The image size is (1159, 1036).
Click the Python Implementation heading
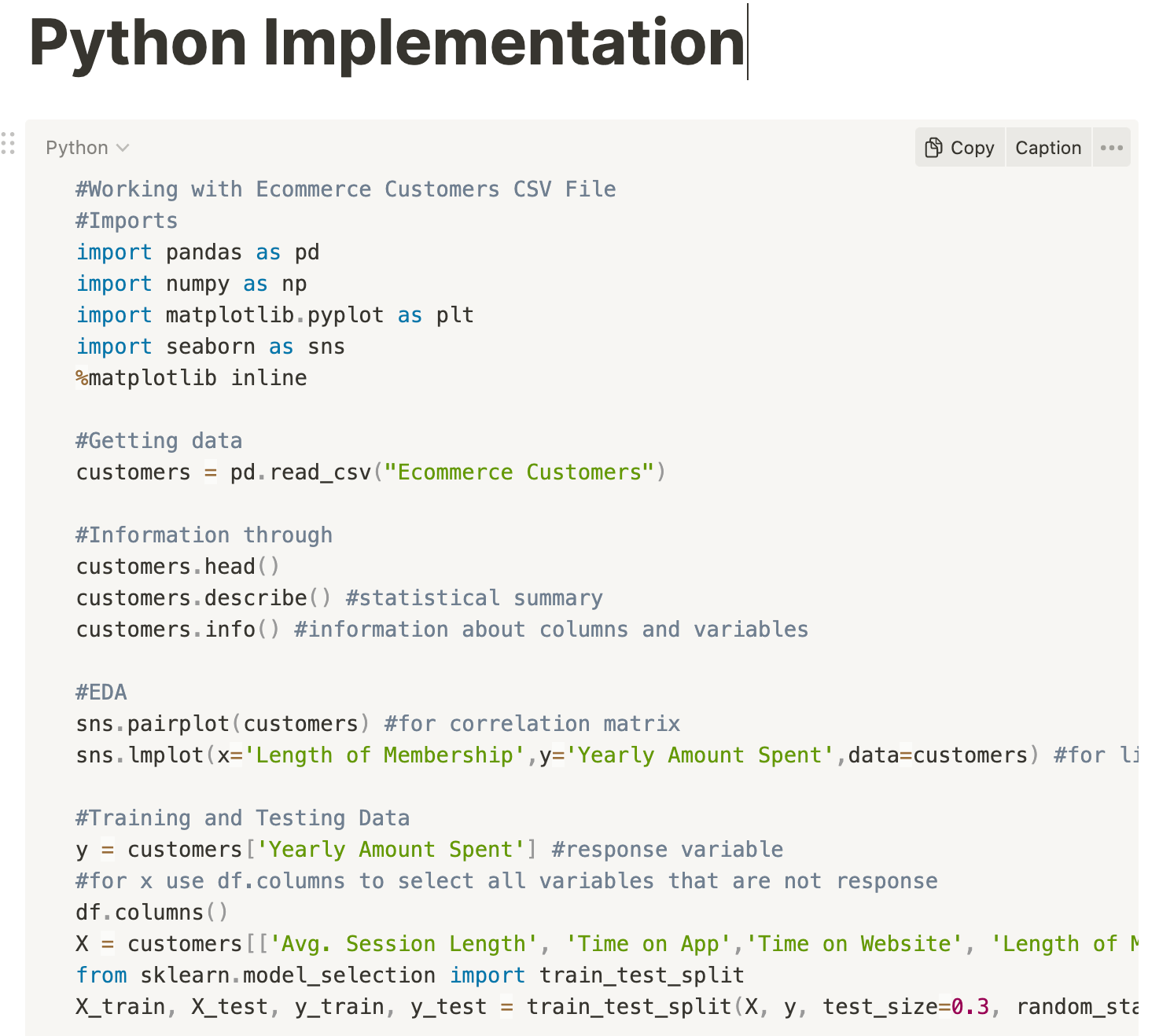(x=386, y=42)
